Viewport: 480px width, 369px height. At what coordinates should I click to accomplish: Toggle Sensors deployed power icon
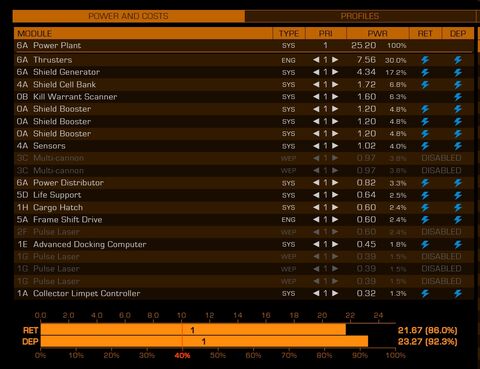(x=458, y=146)
